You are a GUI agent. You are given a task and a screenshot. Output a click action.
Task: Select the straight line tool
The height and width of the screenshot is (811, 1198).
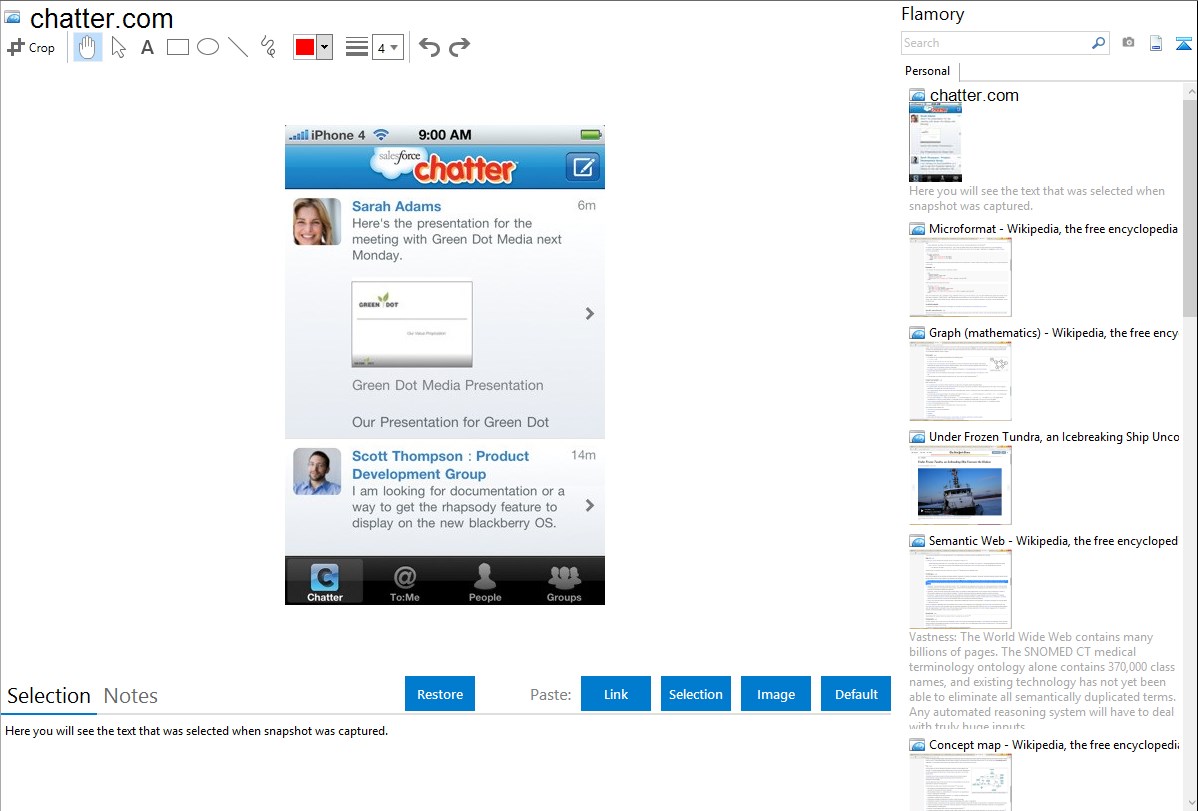(238, 47)
